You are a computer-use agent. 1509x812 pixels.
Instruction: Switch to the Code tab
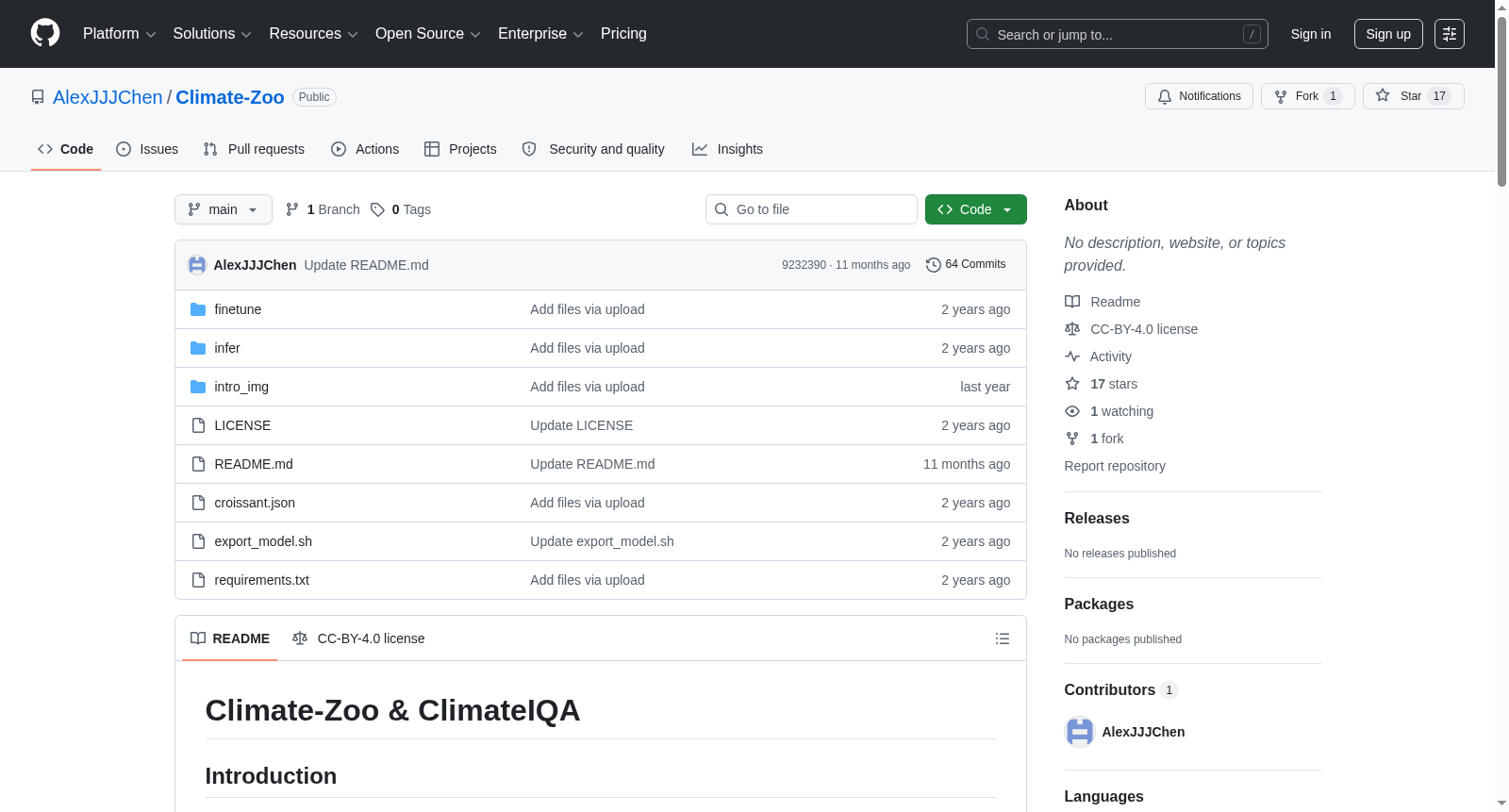pyautogui.click(x=66, y=149)
